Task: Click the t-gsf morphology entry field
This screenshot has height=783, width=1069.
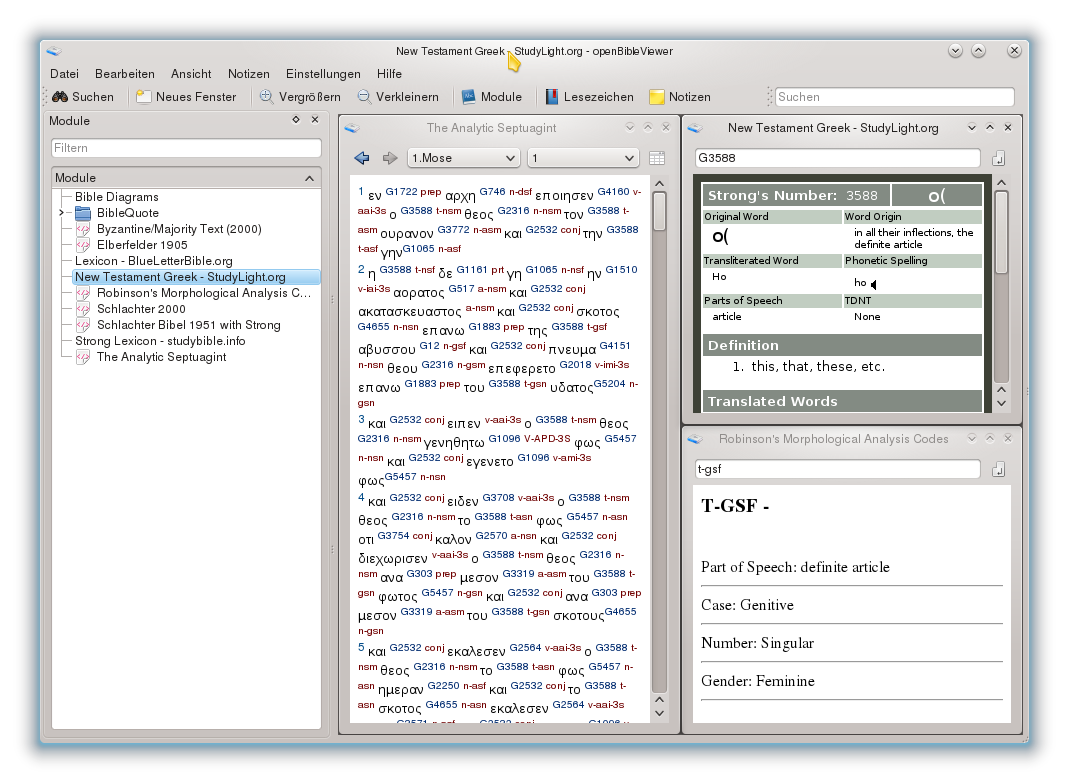Action: (837, 469)
